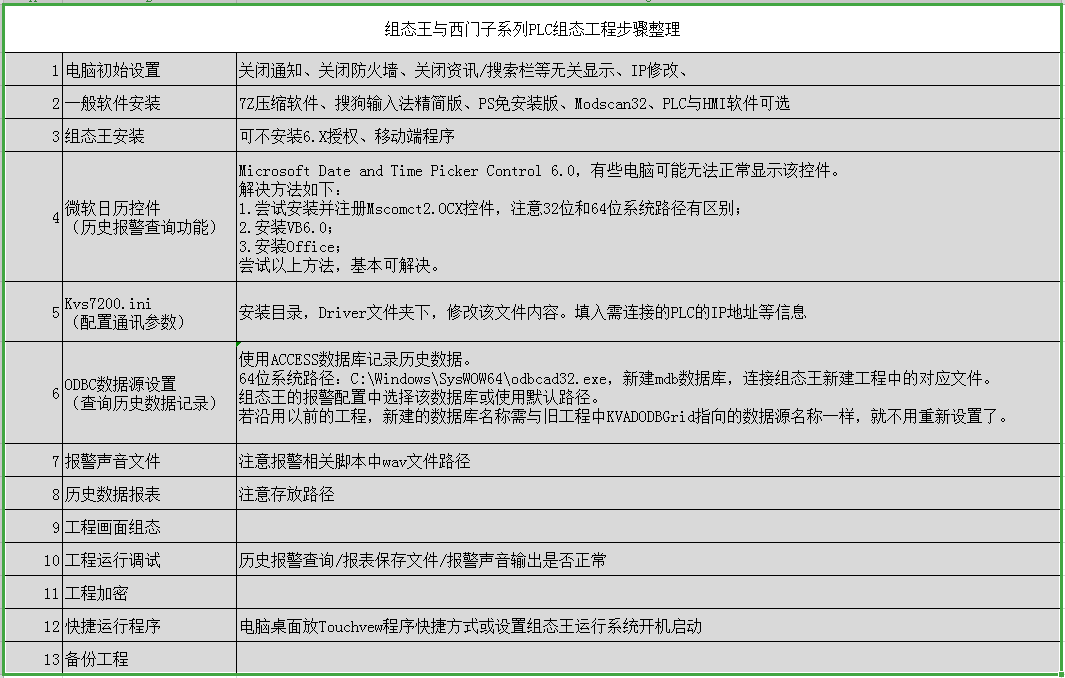Select the Kvs7200.ini step cell
Image resolution: width=1065 pixels, height=678 pixels.
[148, 311]
